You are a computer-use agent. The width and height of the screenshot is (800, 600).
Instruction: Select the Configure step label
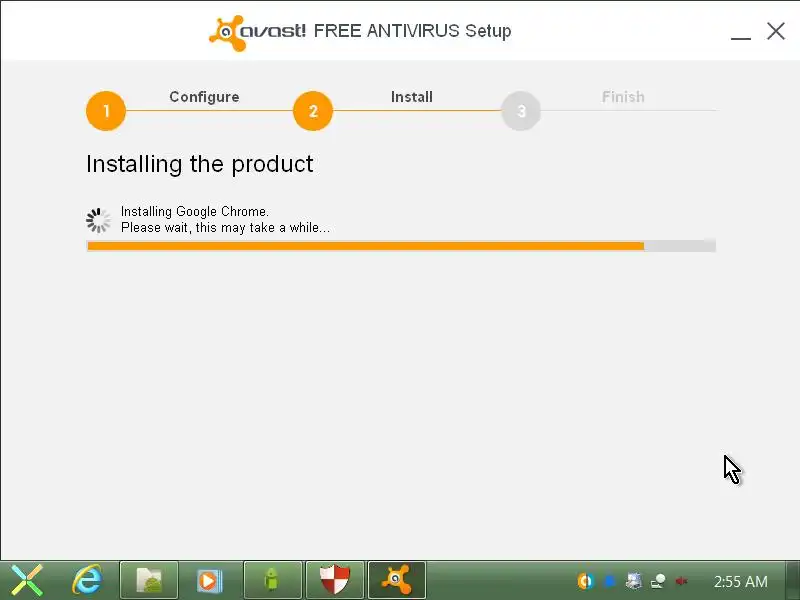[204, 97]
